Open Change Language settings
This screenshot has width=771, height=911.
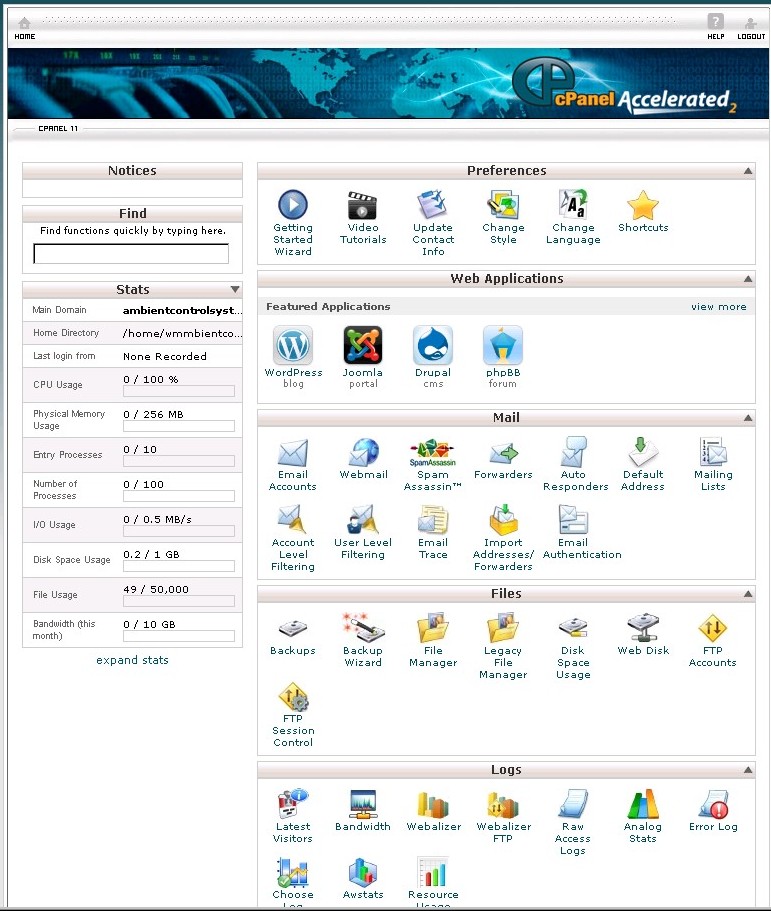(x=573, y=217)
